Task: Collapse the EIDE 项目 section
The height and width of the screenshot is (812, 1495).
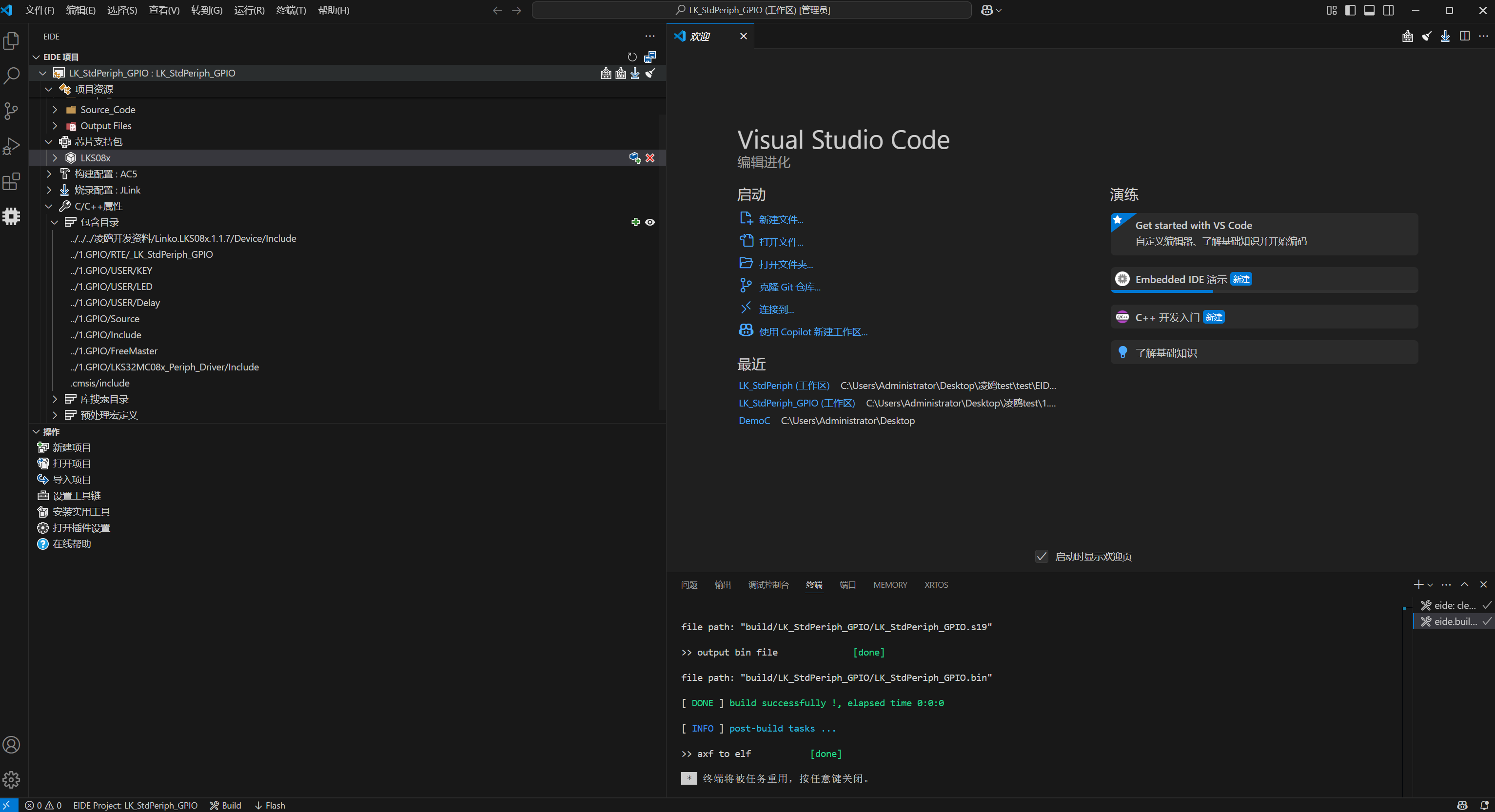Action: click(36, 57)
